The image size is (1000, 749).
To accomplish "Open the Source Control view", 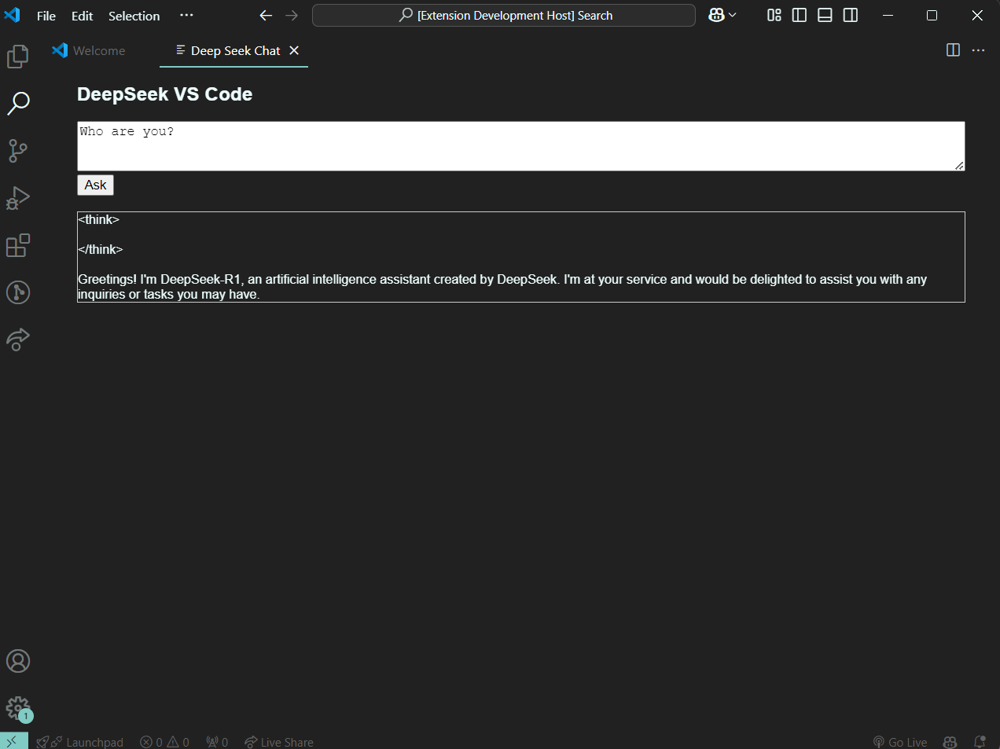I will [x=18, y=151].
